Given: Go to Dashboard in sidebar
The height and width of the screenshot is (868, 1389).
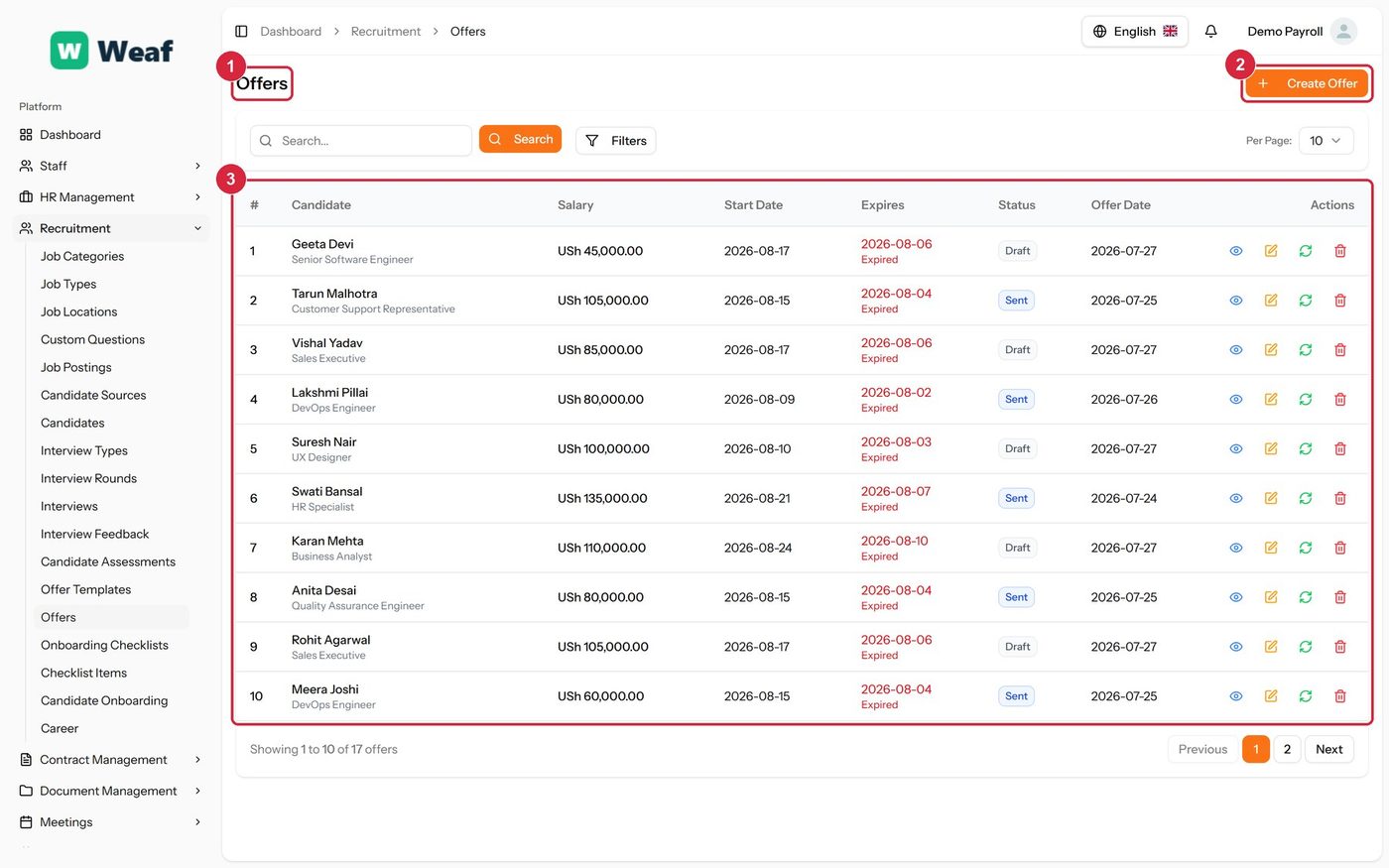Looking at the screenshot, I should point(111,135).
